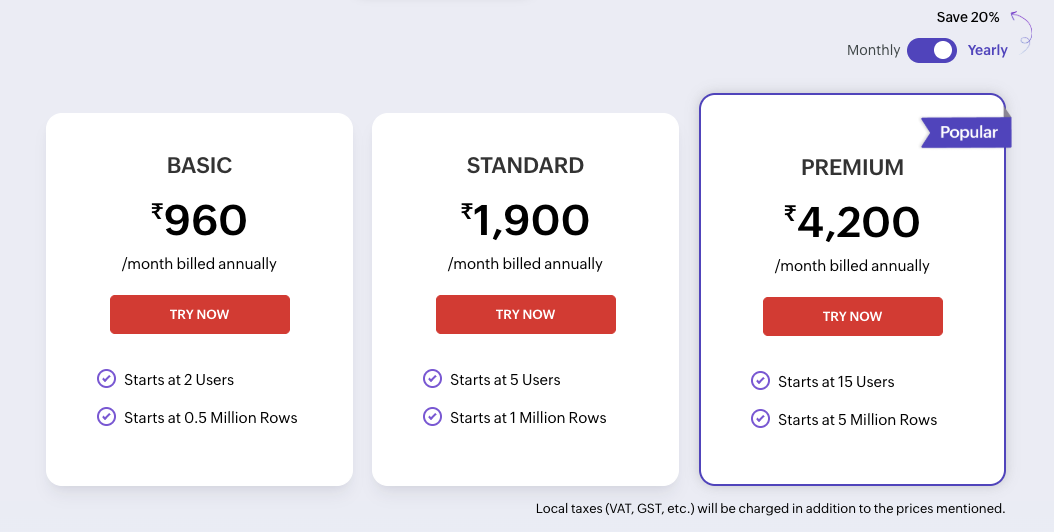
Task: Click the checkmark icon beside "Starts at 0.5 Million Rows"
Action: pyautogui.click(x=106, y=417)
